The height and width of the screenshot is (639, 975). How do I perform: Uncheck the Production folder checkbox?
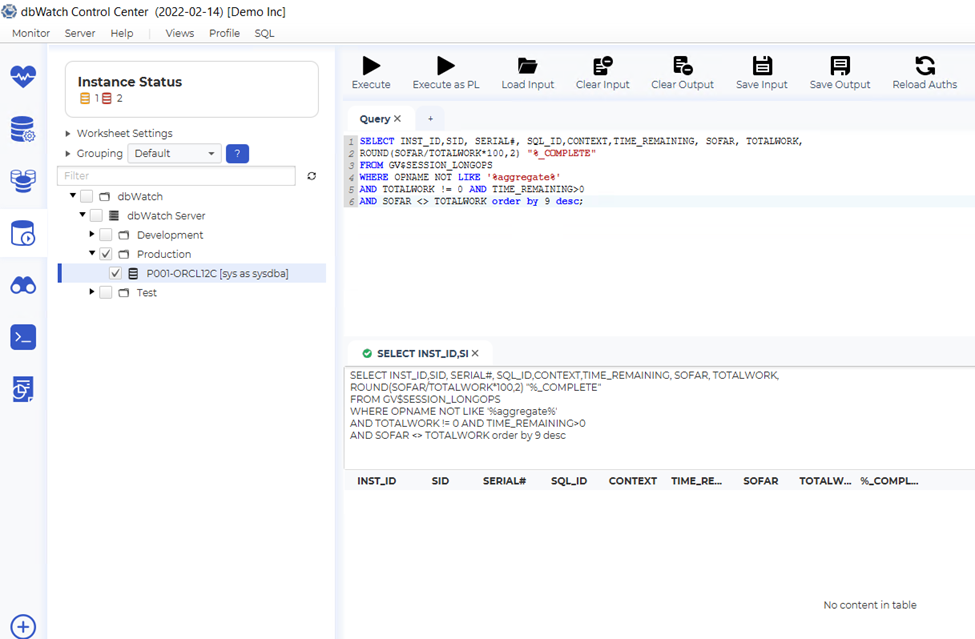(x=106, y=254)
